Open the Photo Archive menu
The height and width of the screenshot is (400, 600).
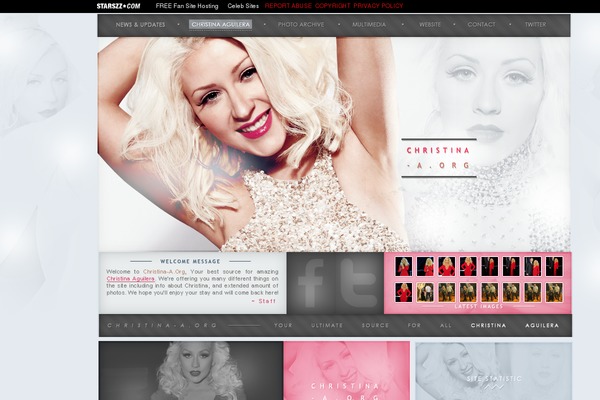[301, 24]
